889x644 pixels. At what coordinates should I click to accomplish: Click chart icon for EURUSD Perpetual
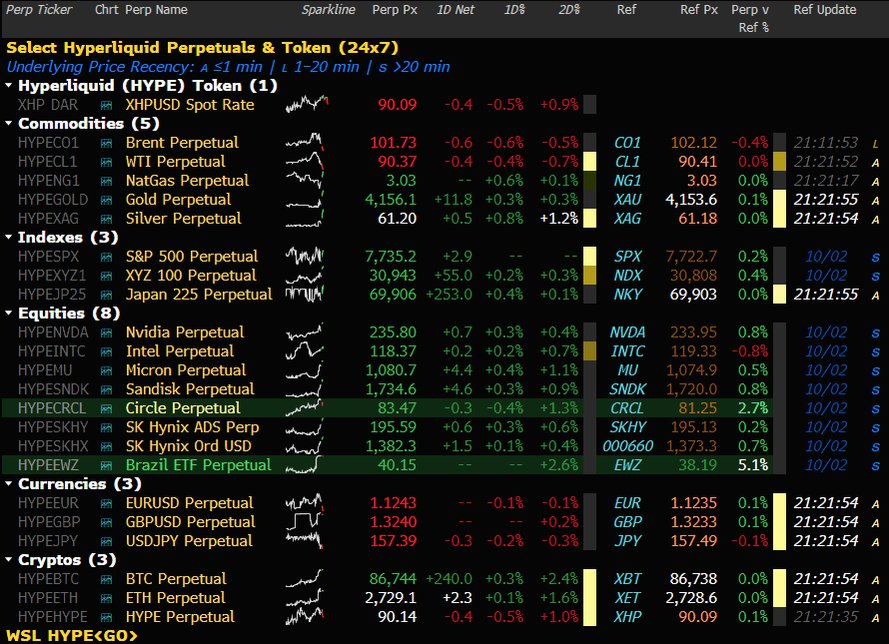[106, 503]
